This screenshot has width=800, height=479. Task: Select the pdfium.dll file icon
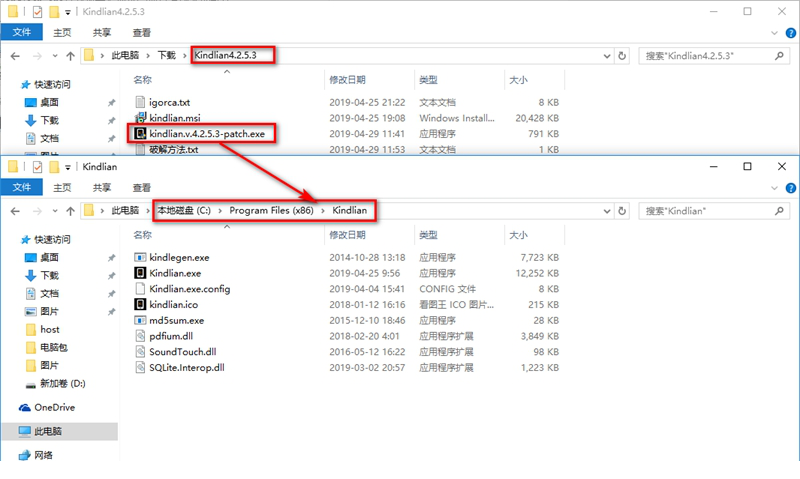click(141, 336)
